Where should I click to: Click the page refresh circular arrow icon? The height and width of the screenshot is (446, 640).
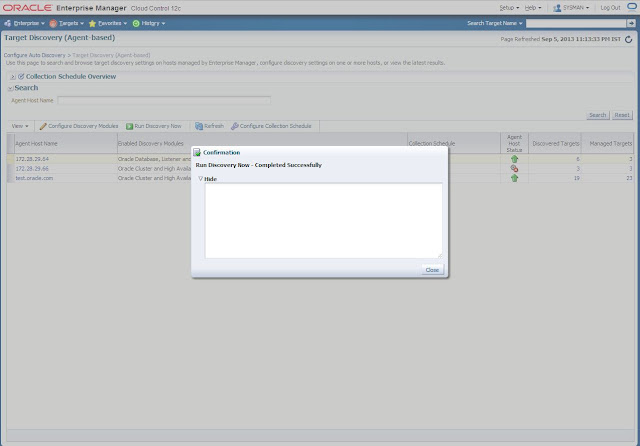(x=629, y=39)
